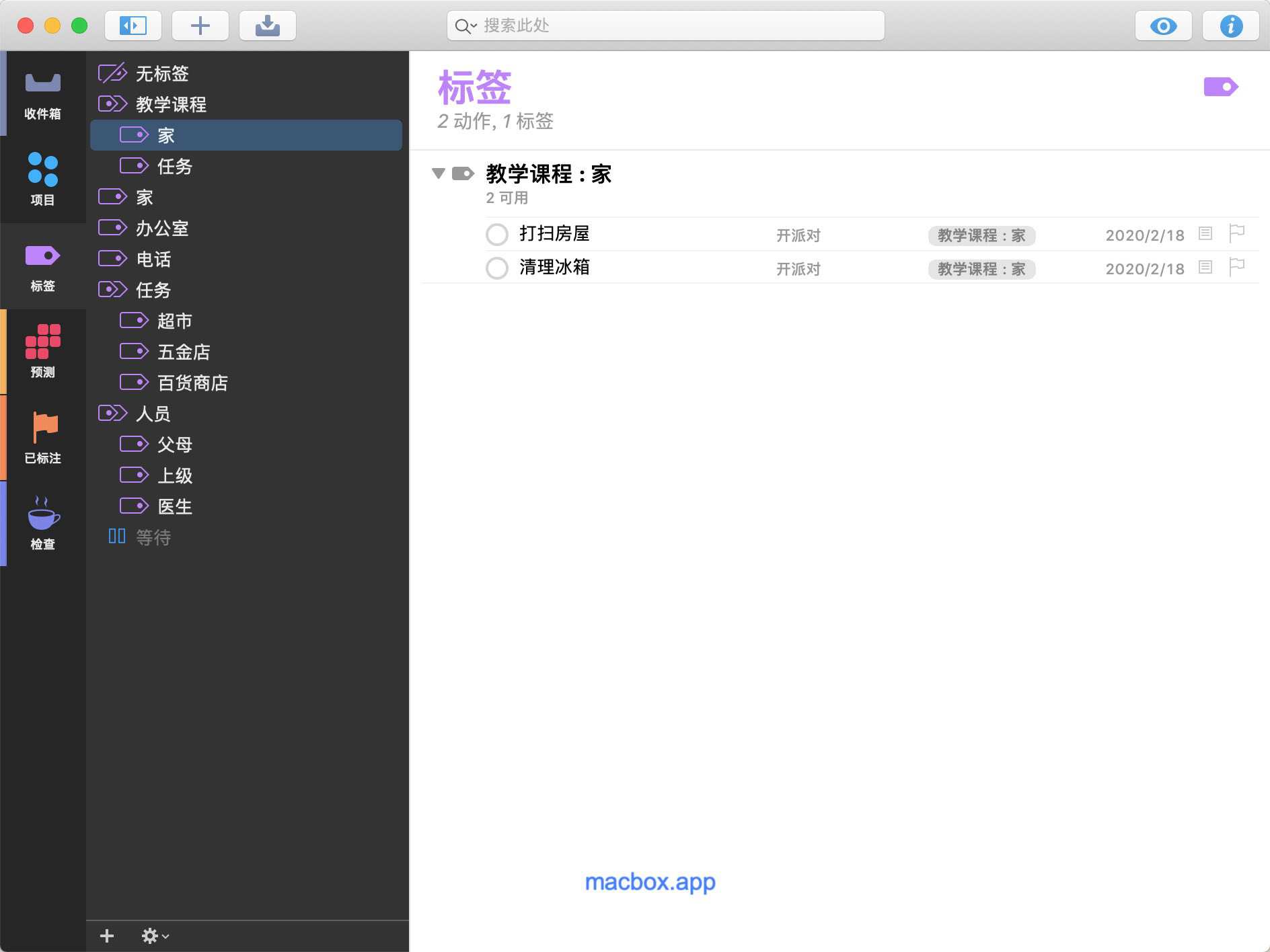Image resolution: width=1270 pixels, height=952 pixels.
Task: Select the 超市 tag under 任务
Action: click(x=174, y=321)
